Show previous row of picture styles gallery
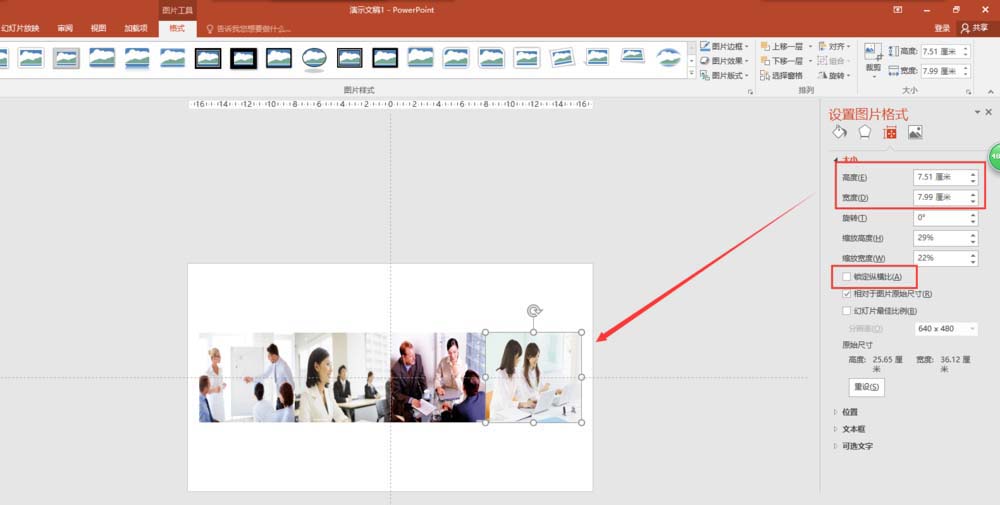The width and height of the screenshot is (1000, 505). click(692, 48)
